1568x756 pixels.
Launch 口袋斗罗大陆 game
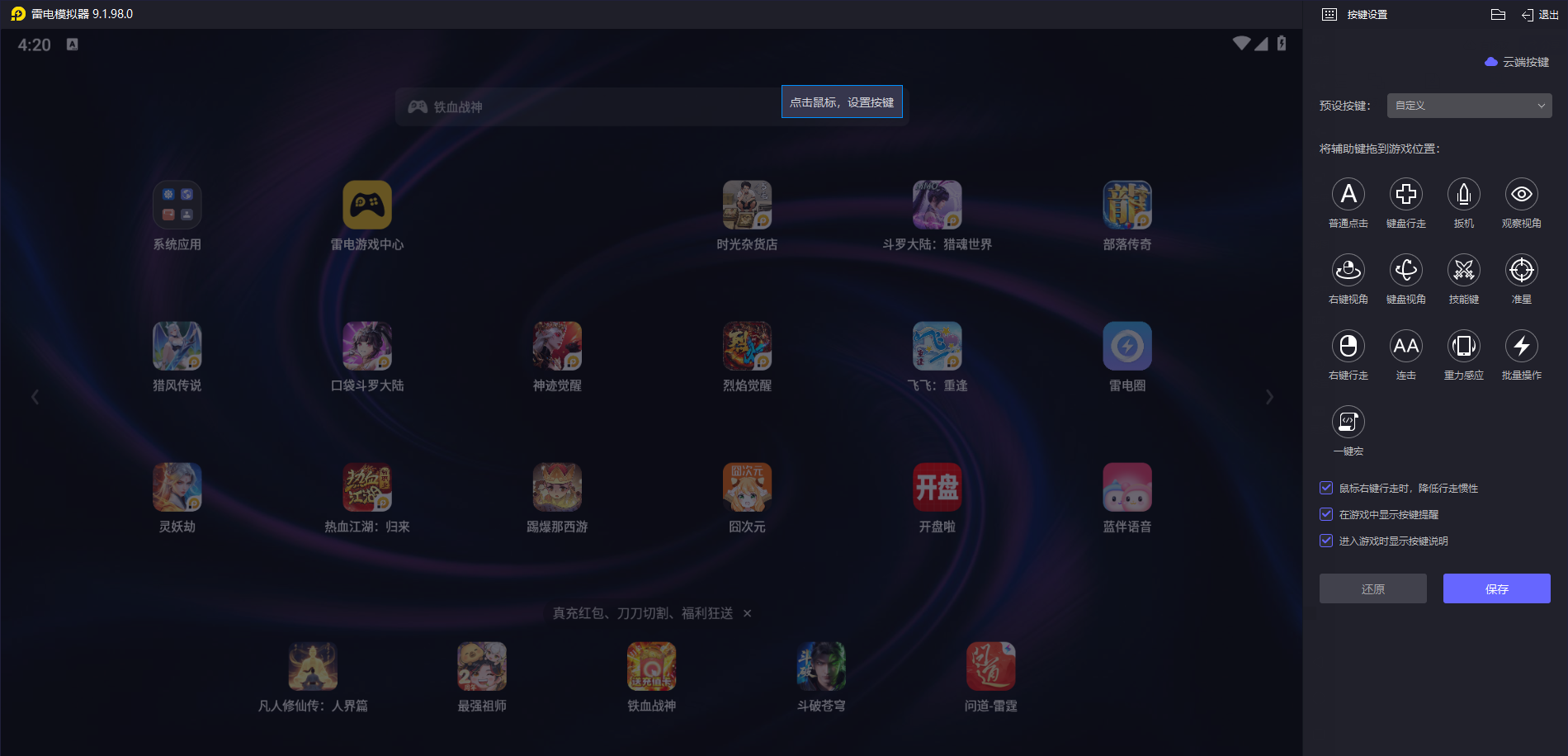367,346
